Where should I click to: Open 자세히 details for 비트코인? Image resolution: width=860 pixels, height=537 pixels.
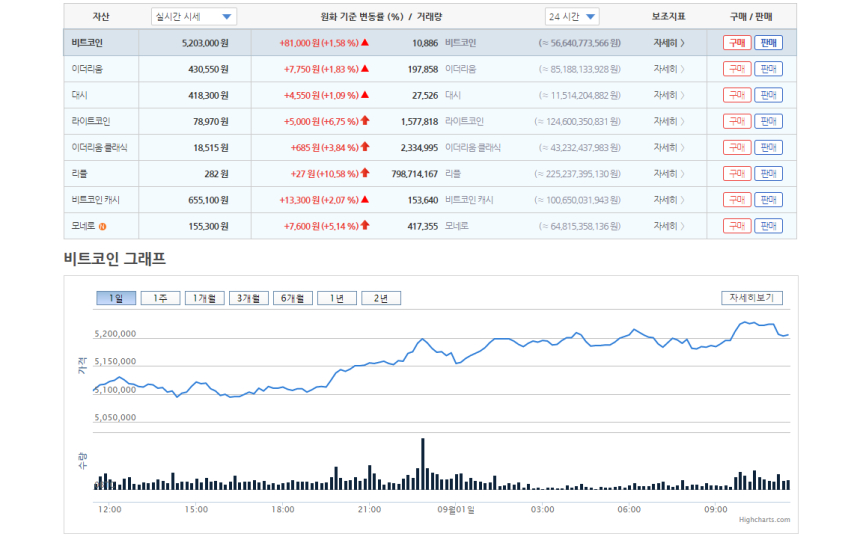669,43
